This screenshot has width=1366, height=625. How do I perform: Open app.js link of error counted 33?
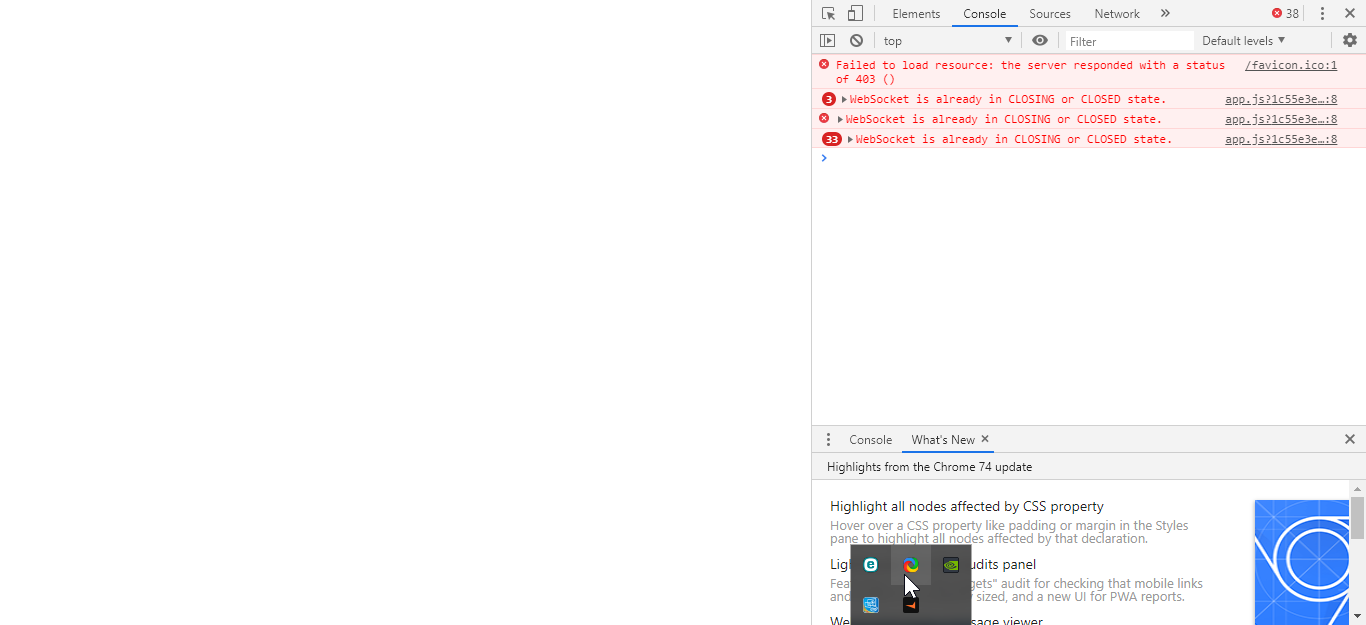[x=1281, y=139]
